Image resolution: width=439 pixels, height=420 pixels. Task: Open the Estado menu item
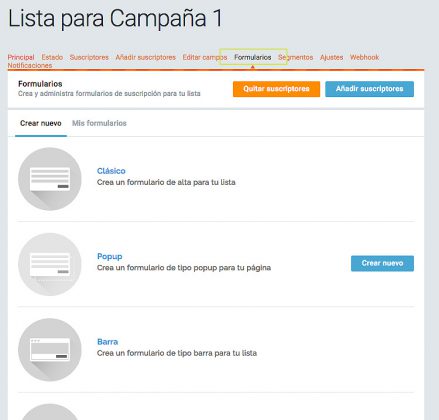tap(52, 57)
